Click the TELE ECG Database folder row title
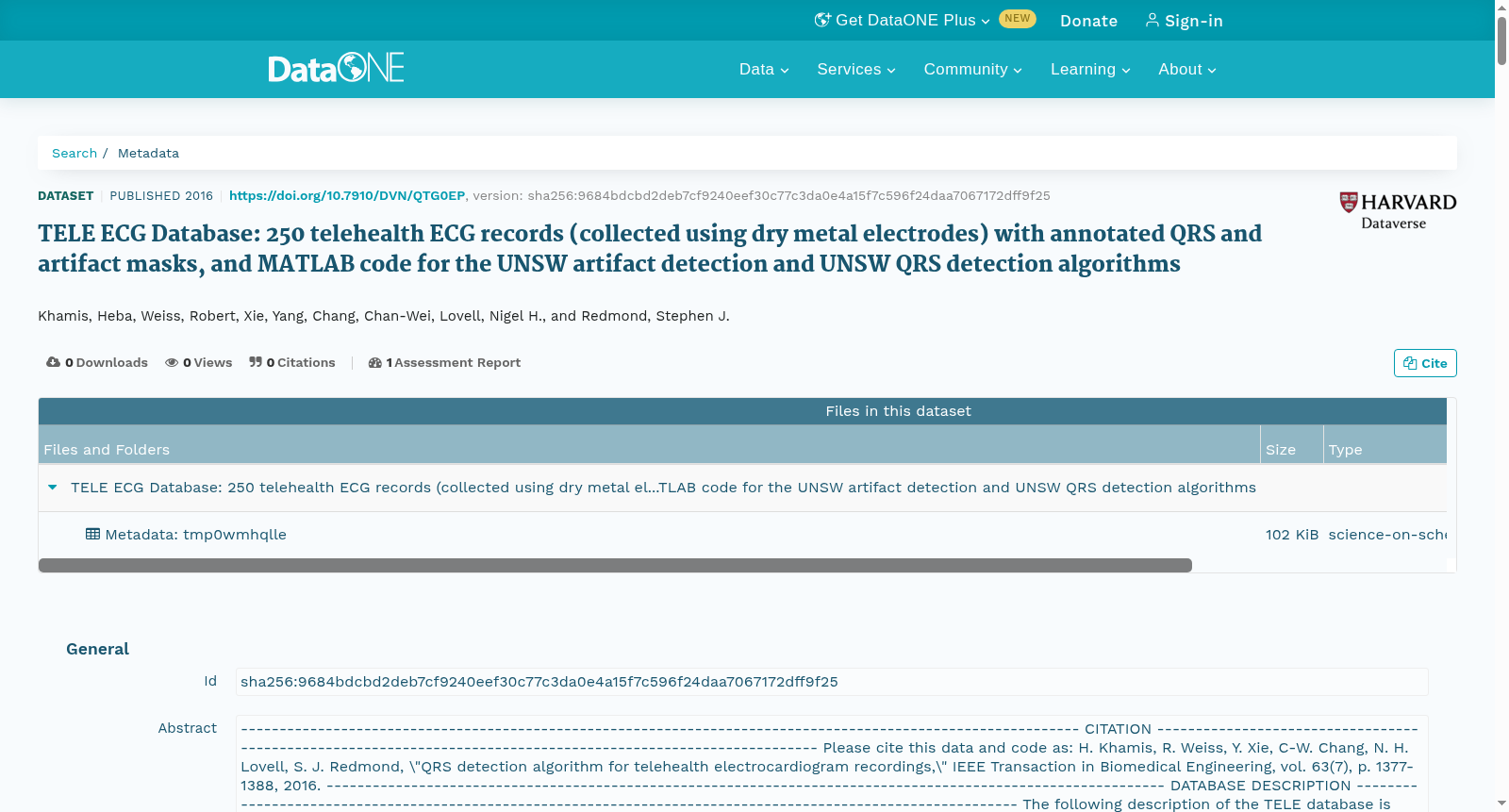Viewport: 1509px width, 812px height. pos(663,488)
